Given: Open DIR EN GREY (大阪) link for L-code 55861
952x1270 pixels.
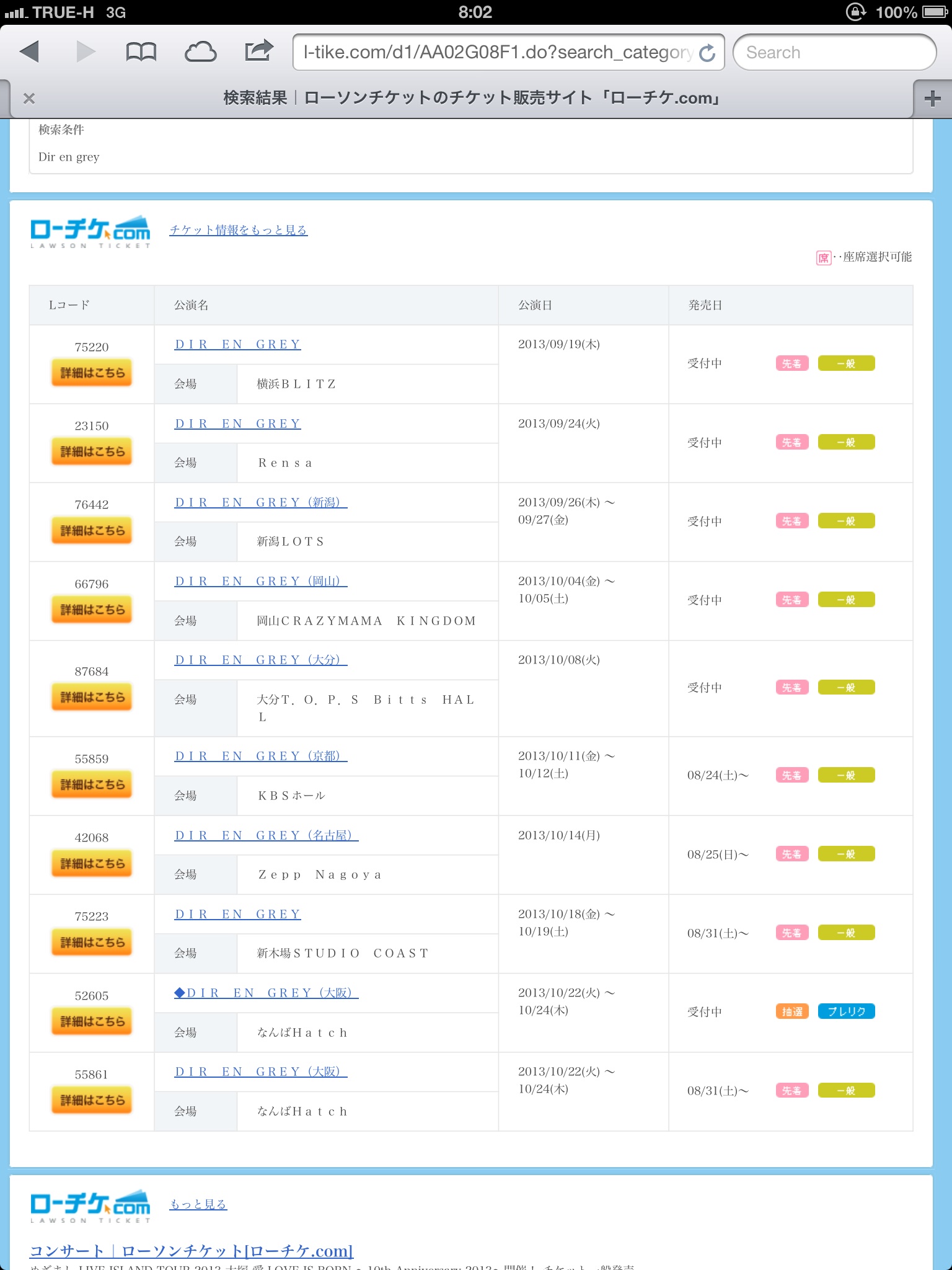Looking at the screenshot, I should coord(261,1072).
